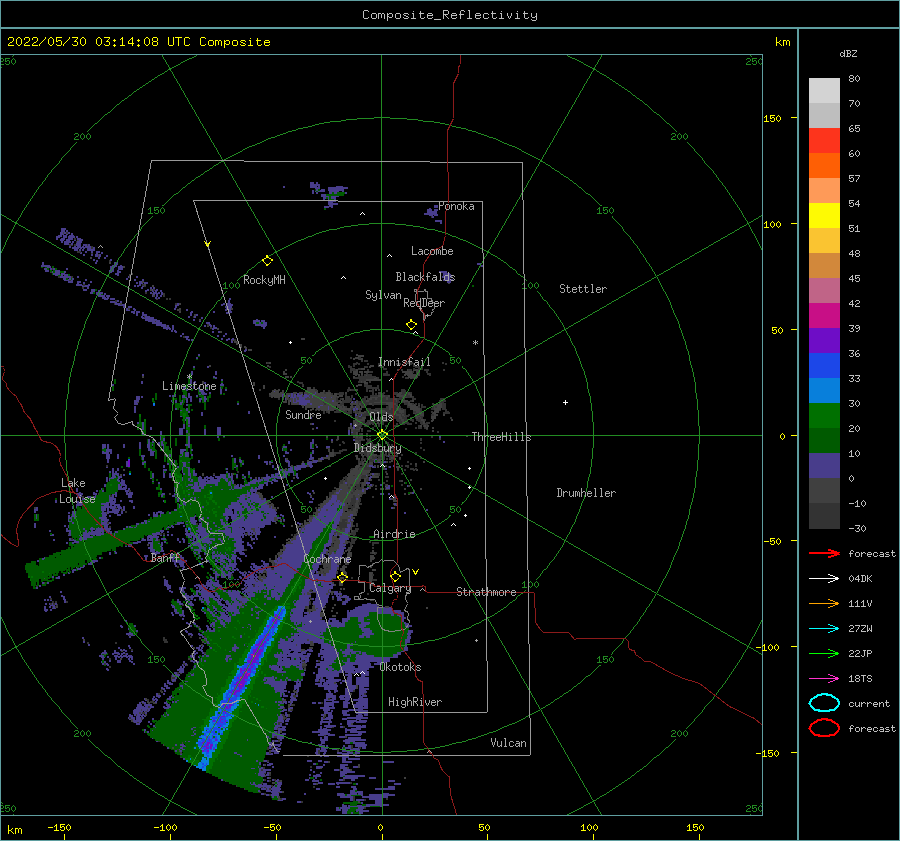
Task: Click the slate purple 0-10 dBZ swatch
Action: pos(824,466)
